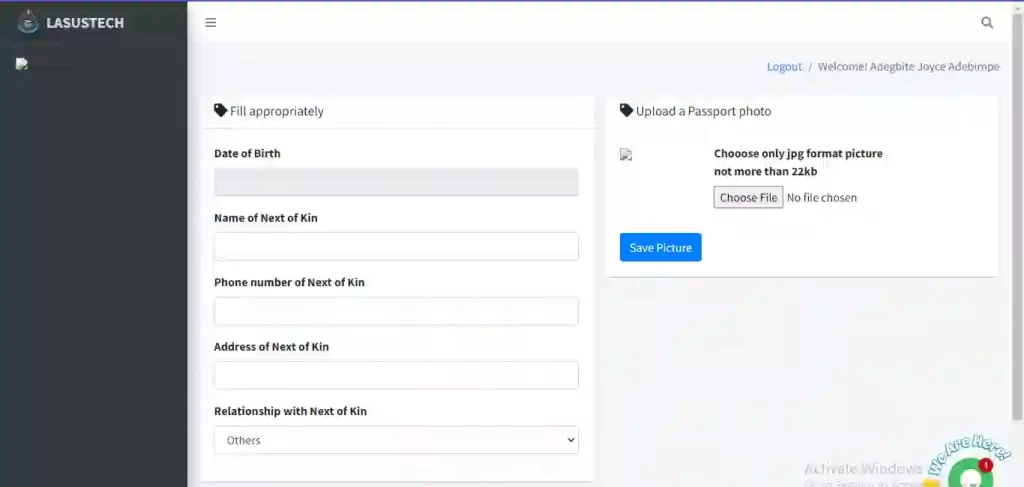
Task: Open the search magnifier icon
Action: [x=987, y=23]
